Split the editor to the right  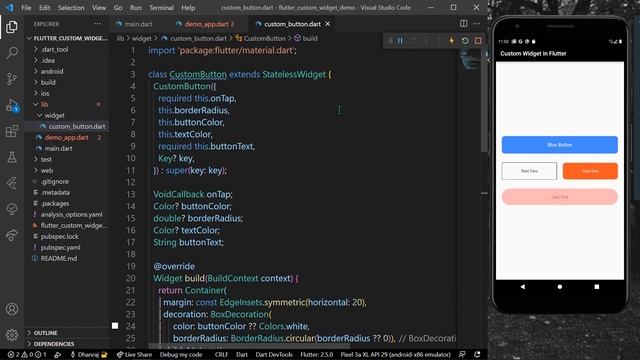(464, 24)
